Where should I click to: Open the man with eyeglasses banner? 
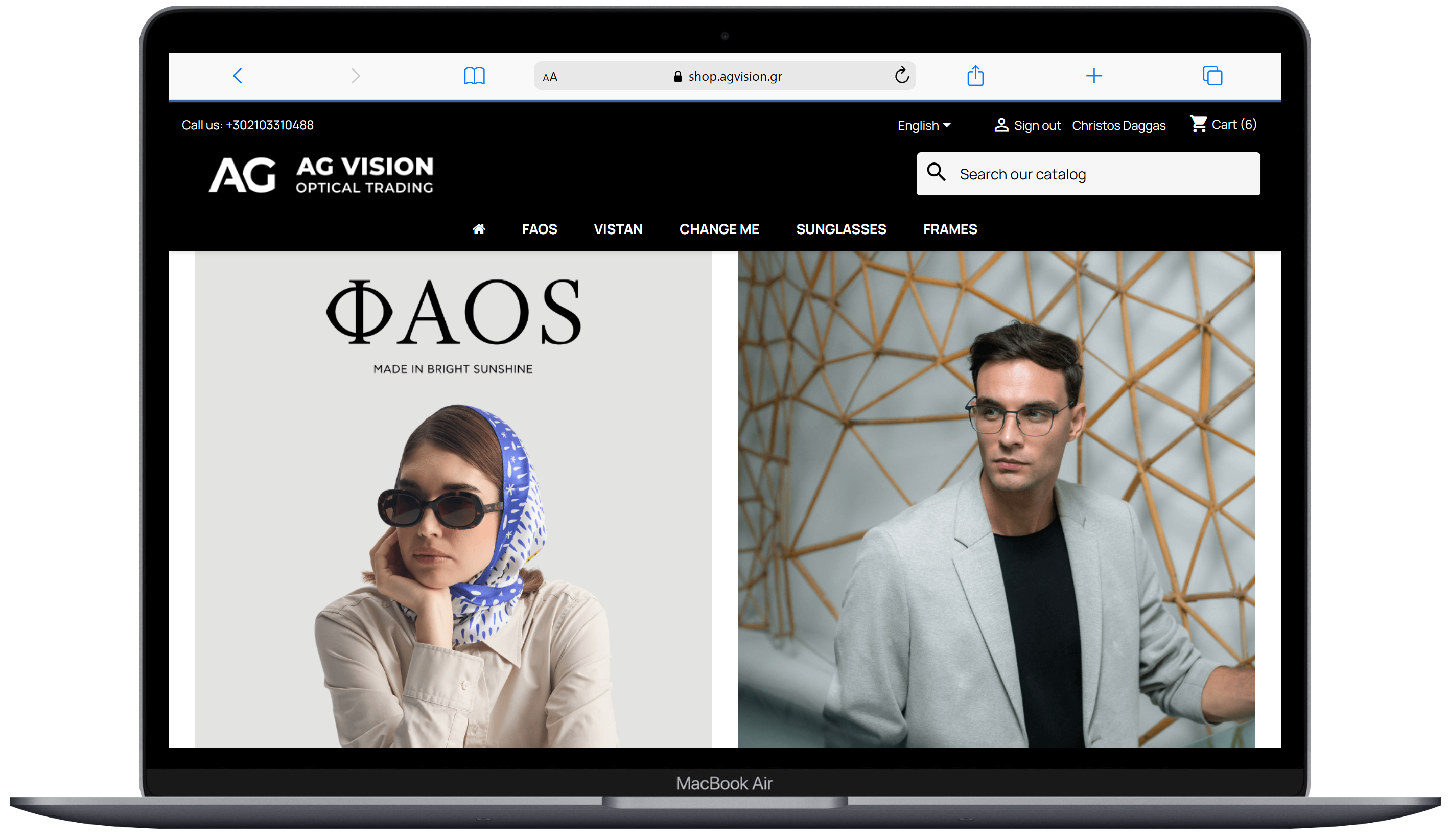pyautogui.click(x=996, y=499)
